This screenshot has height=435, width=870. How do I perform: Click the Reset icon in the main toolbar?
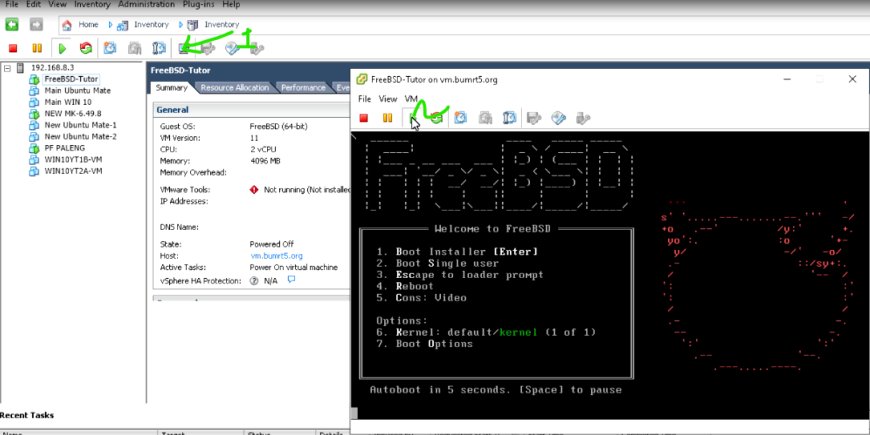point(85,49)
